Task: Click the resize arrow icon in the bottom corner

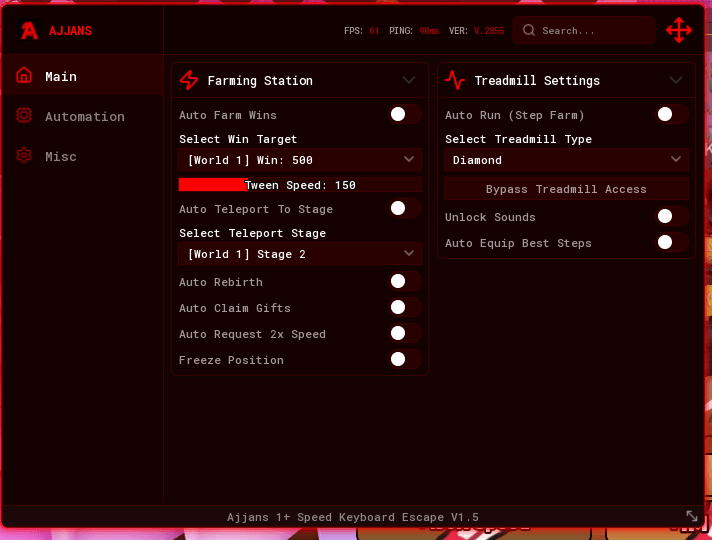Action: pos(692,516)
